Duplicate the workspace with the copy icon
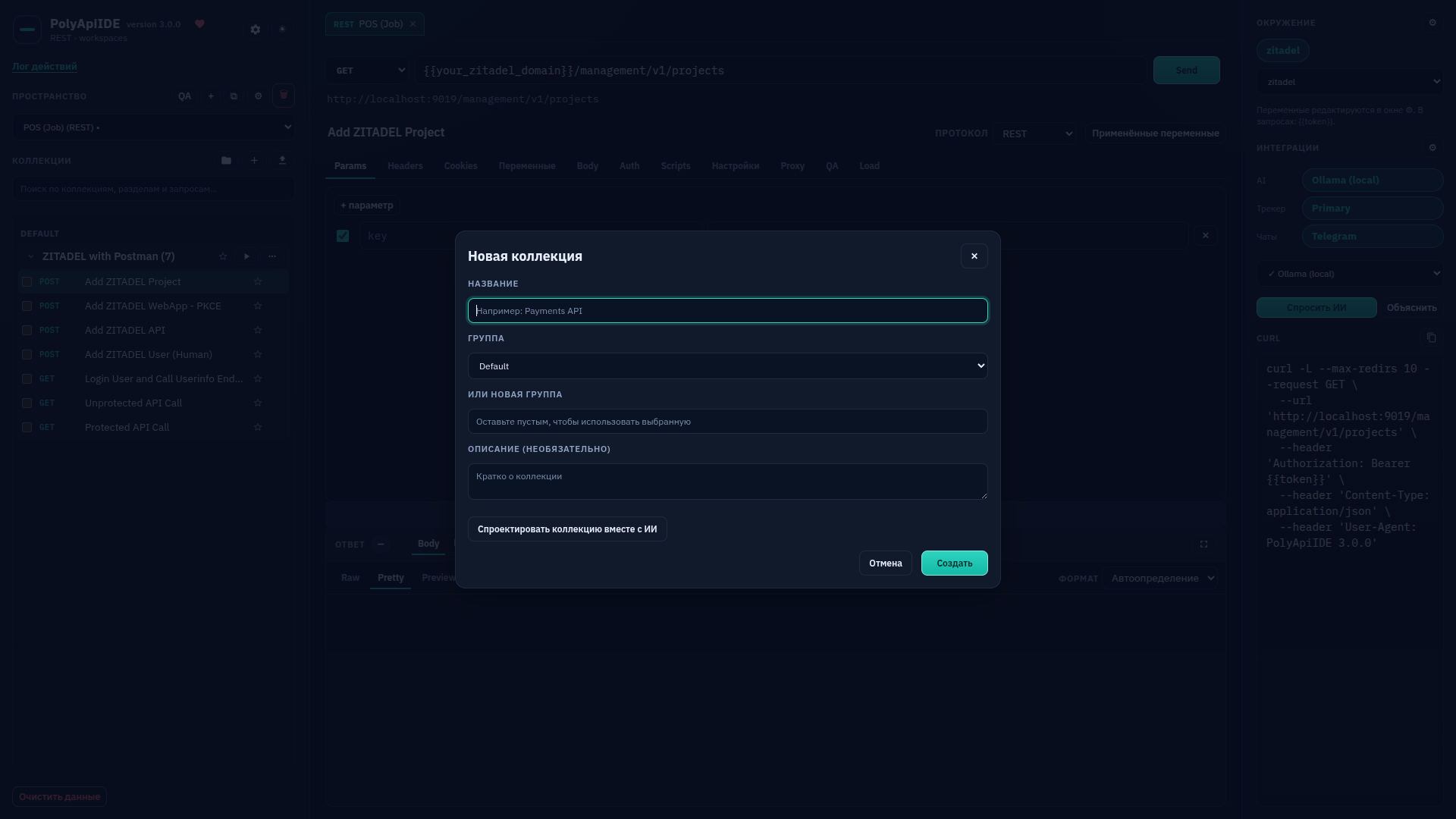The width and height of the screenshot is (1456, 819). (x=234, y=96)
